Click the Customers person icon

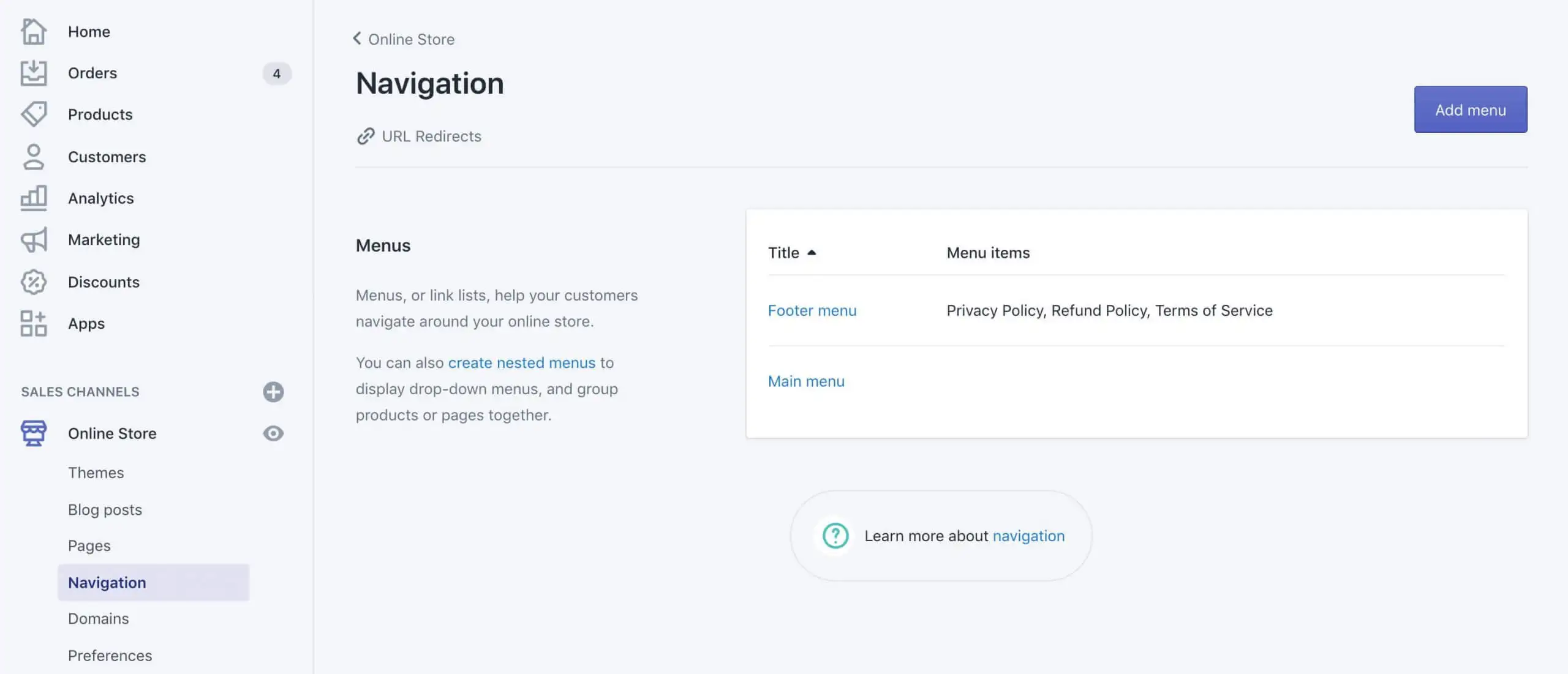33,157
